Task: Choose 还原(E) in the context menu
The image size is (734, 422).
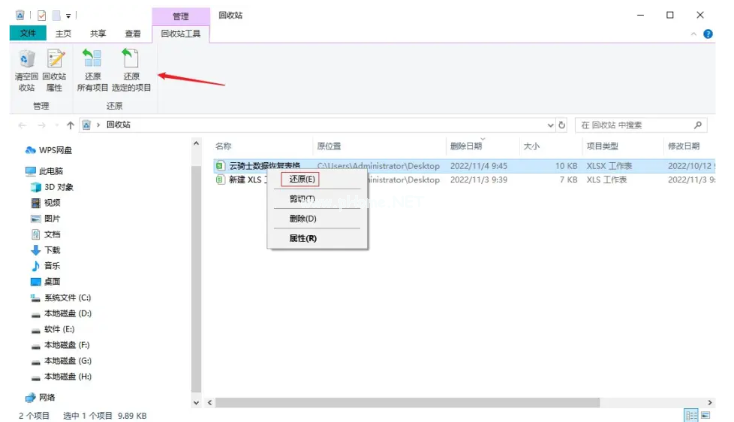Action: point(302,179)
